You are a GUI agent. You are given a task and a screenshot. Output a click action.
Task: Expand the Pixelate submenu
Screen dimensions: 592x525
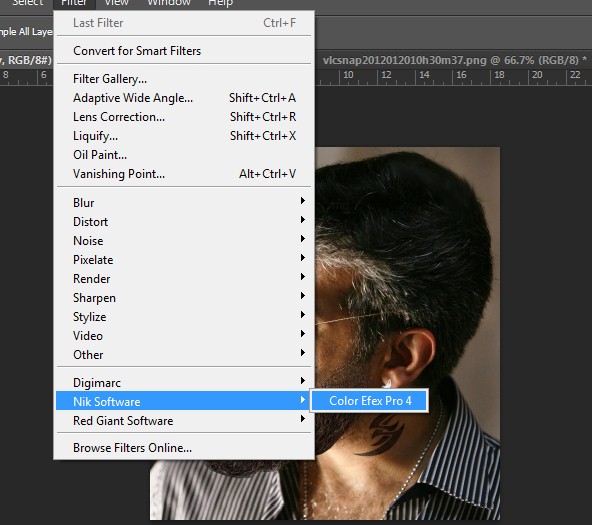pyautogui.click(x=184, y=260)
